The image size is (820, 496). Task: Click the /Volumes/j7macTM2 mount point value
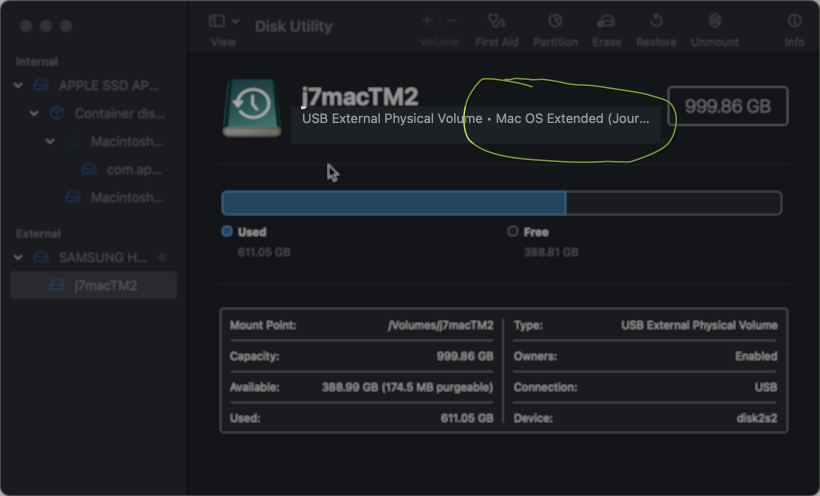tap(441, 325)
